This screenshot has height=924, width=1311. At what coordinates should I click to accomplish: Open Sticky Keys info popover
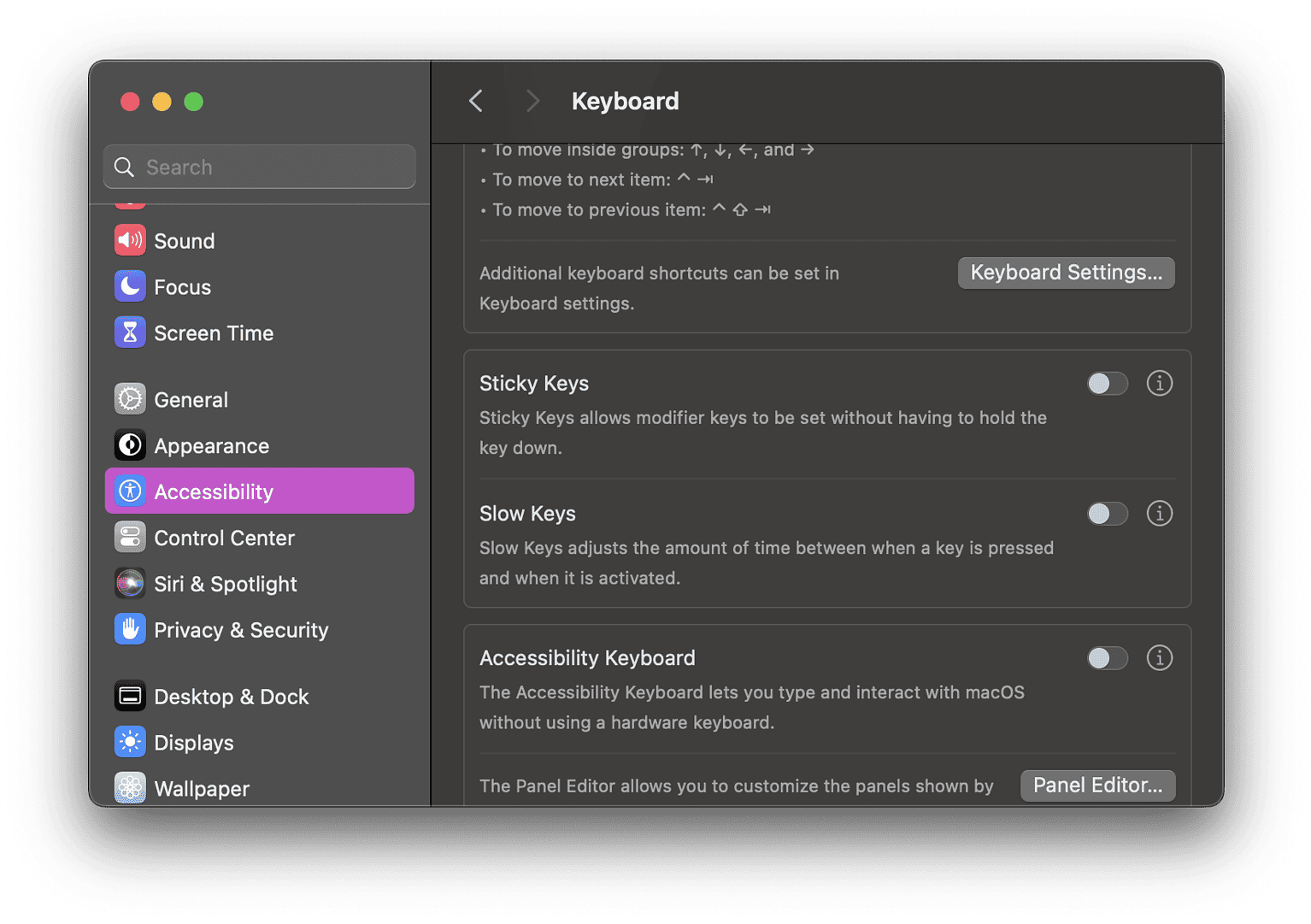(x=1159, y=384)
